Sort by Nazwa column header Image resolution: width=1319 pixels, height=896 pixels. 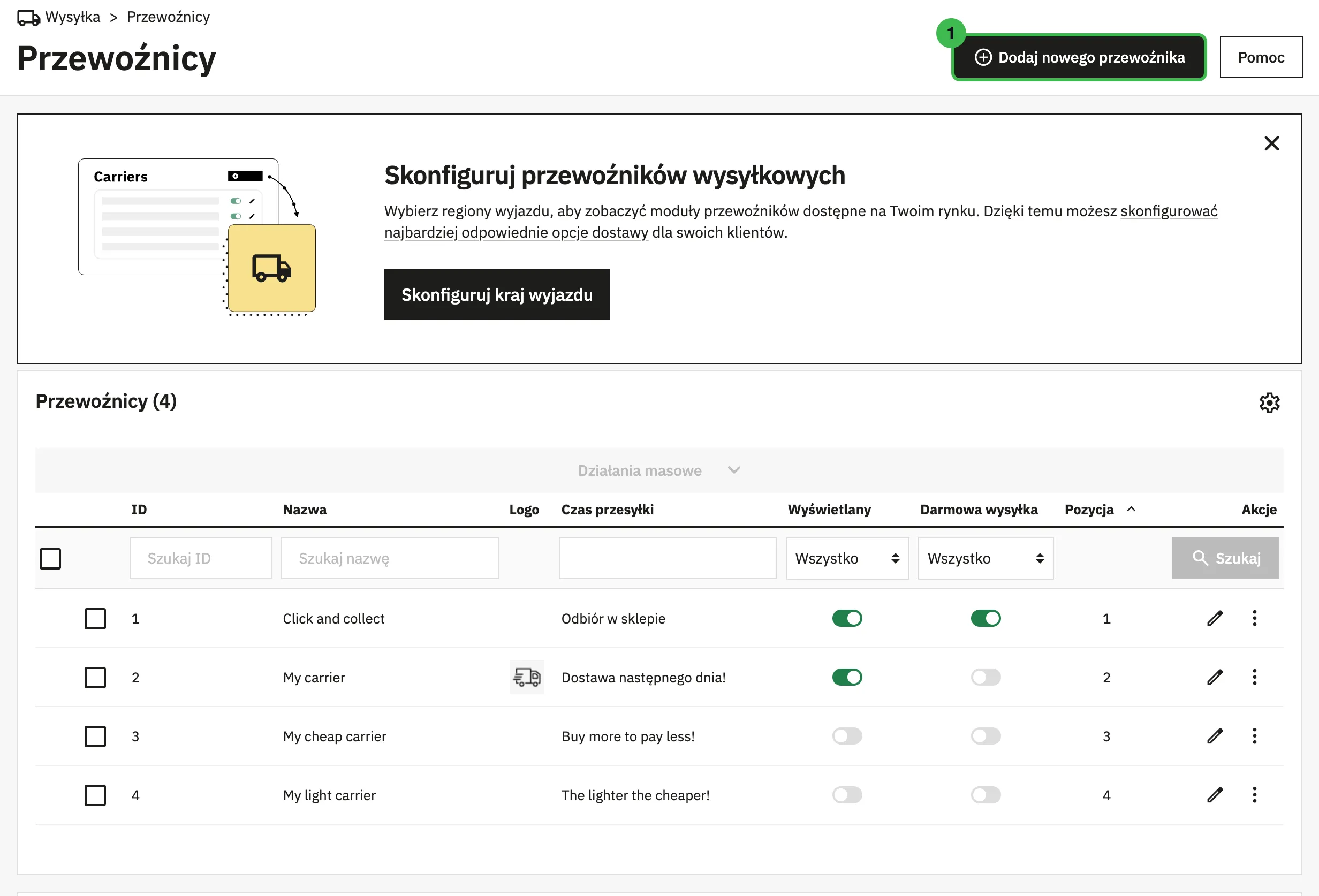(305, 510)
